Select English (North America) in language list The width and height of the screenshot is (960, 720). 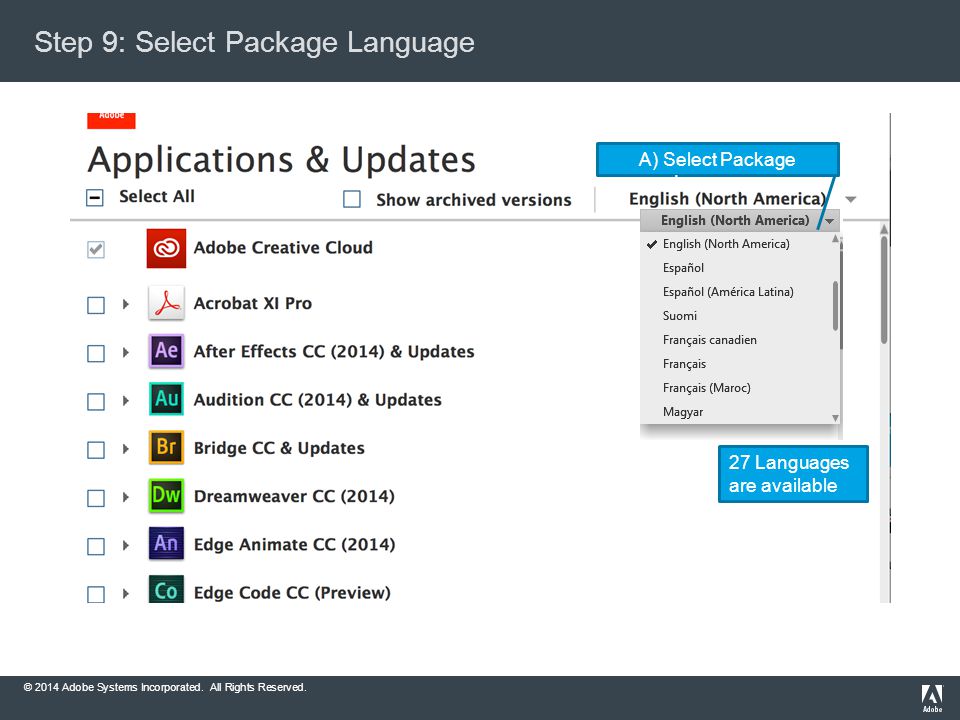(x=726, y=244)
